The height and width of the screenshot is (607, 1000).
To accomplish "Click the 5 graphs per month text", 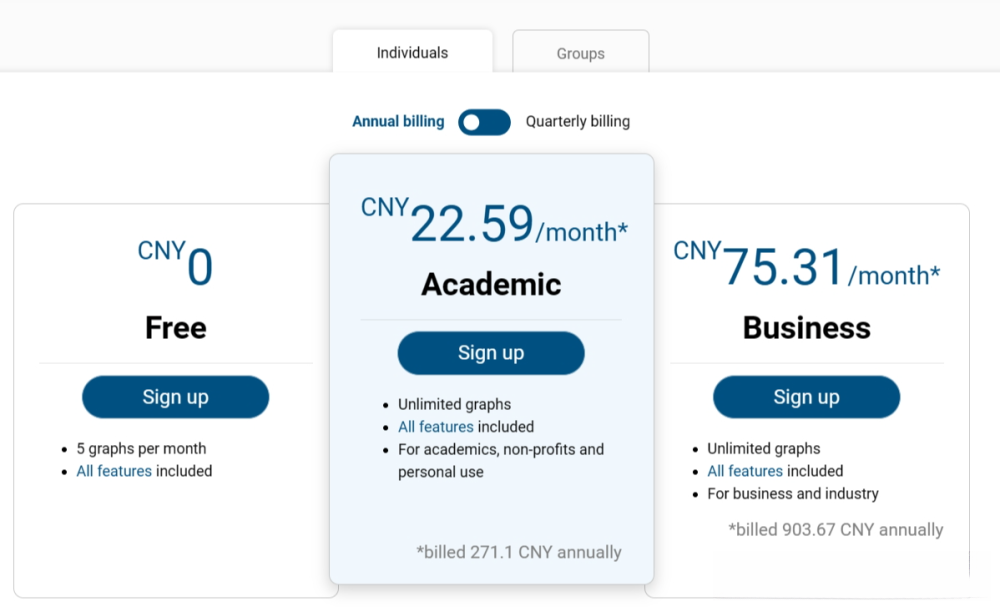I will (x=141, y=449).
